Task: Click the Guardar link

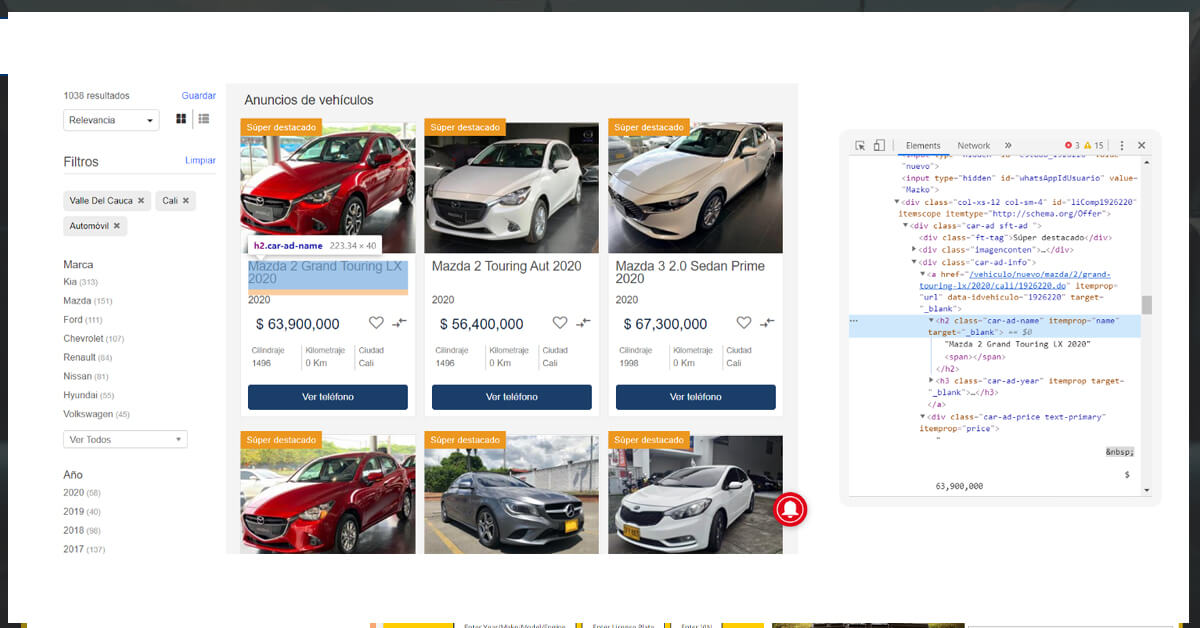Action: point(199,96)
